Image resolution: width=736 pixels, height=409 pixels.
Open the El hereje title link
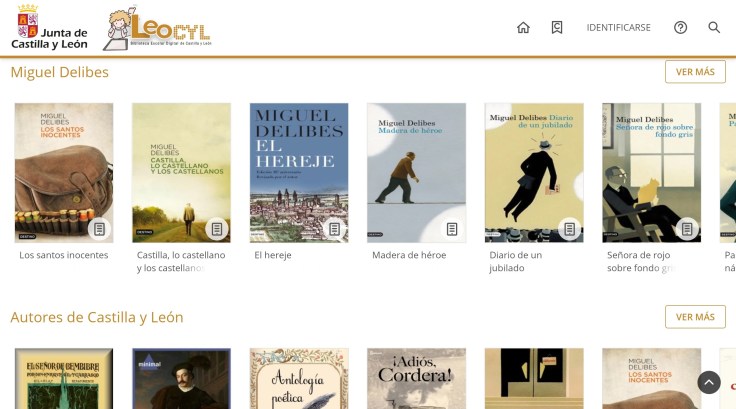273,255
